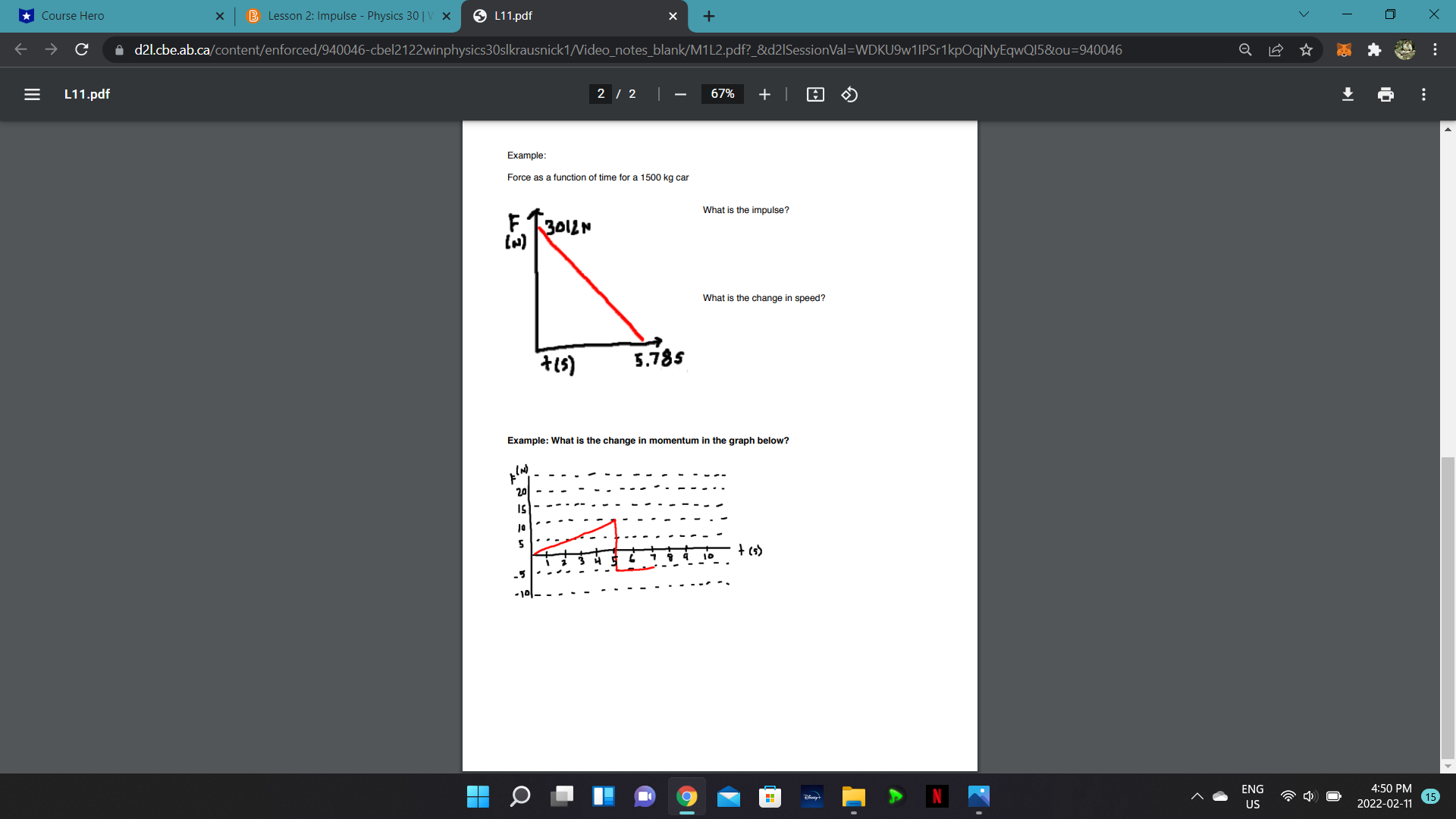Reload the current page
Viewport: 1456px width, 819px height.
(81, 49)
